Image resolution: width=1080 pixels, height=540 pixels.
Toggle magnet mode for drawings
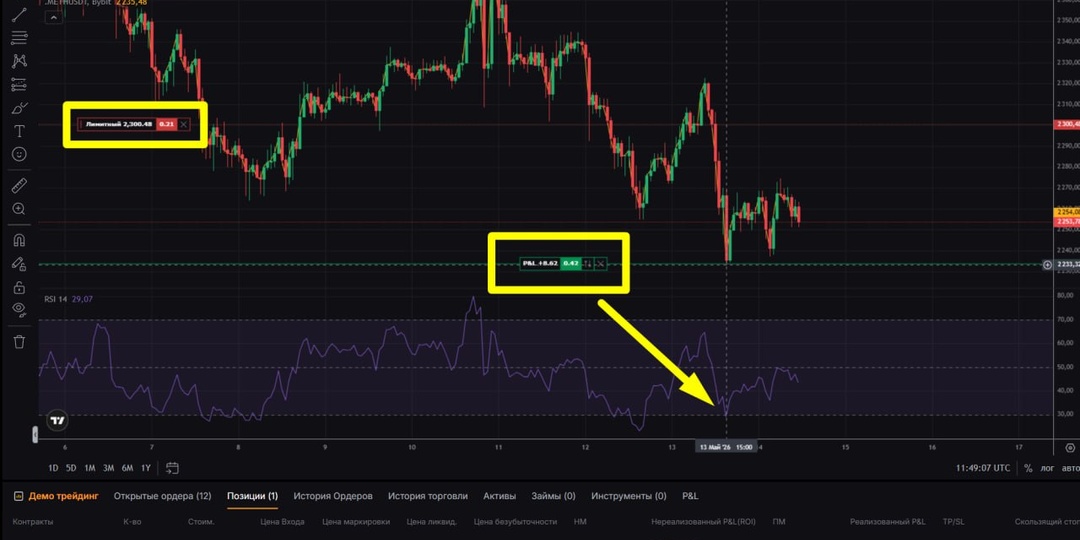(19, 240)
